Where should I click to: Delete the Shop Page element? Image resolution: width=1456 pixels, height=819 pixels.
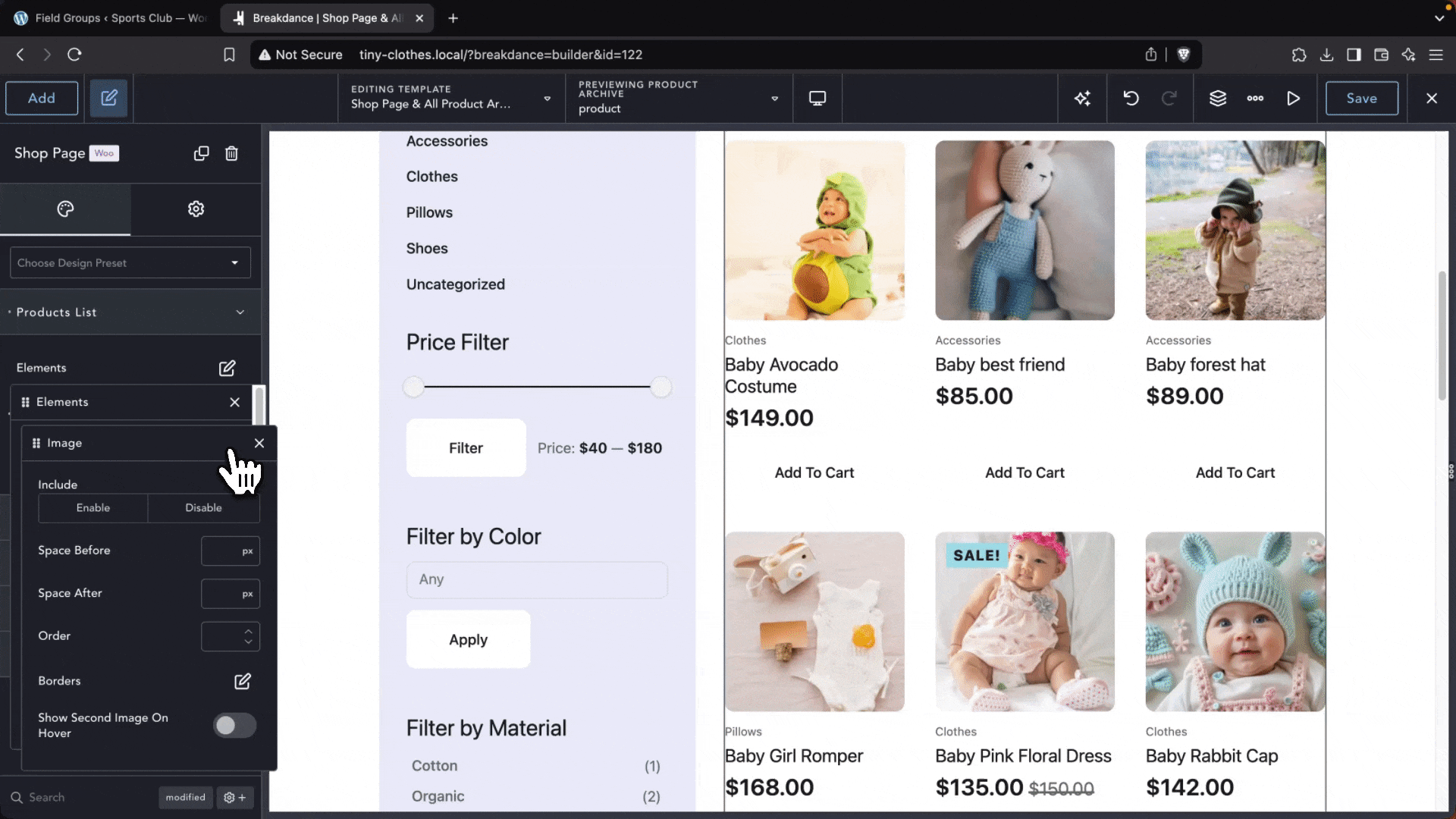231,153
